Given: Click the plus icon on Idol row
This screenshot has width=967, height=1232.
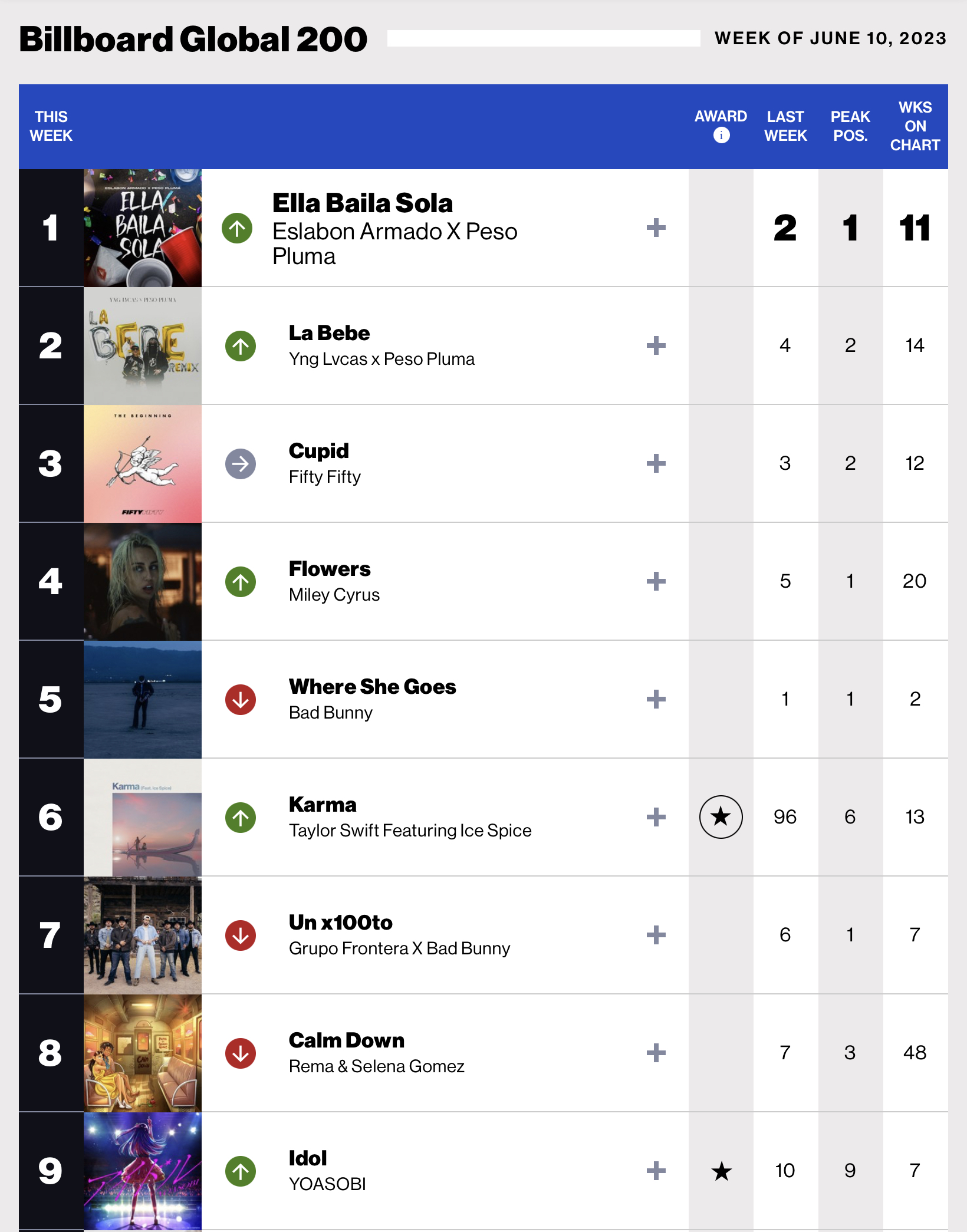Looking at the screenshot, I should point(656,1171).
